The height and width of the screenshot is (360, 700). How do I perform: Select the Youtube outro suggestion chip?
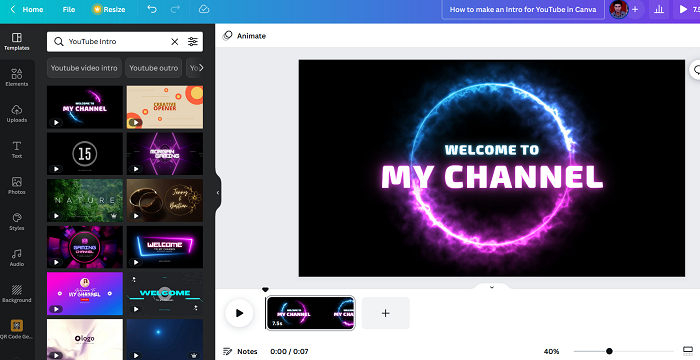[x=154, y=68]
